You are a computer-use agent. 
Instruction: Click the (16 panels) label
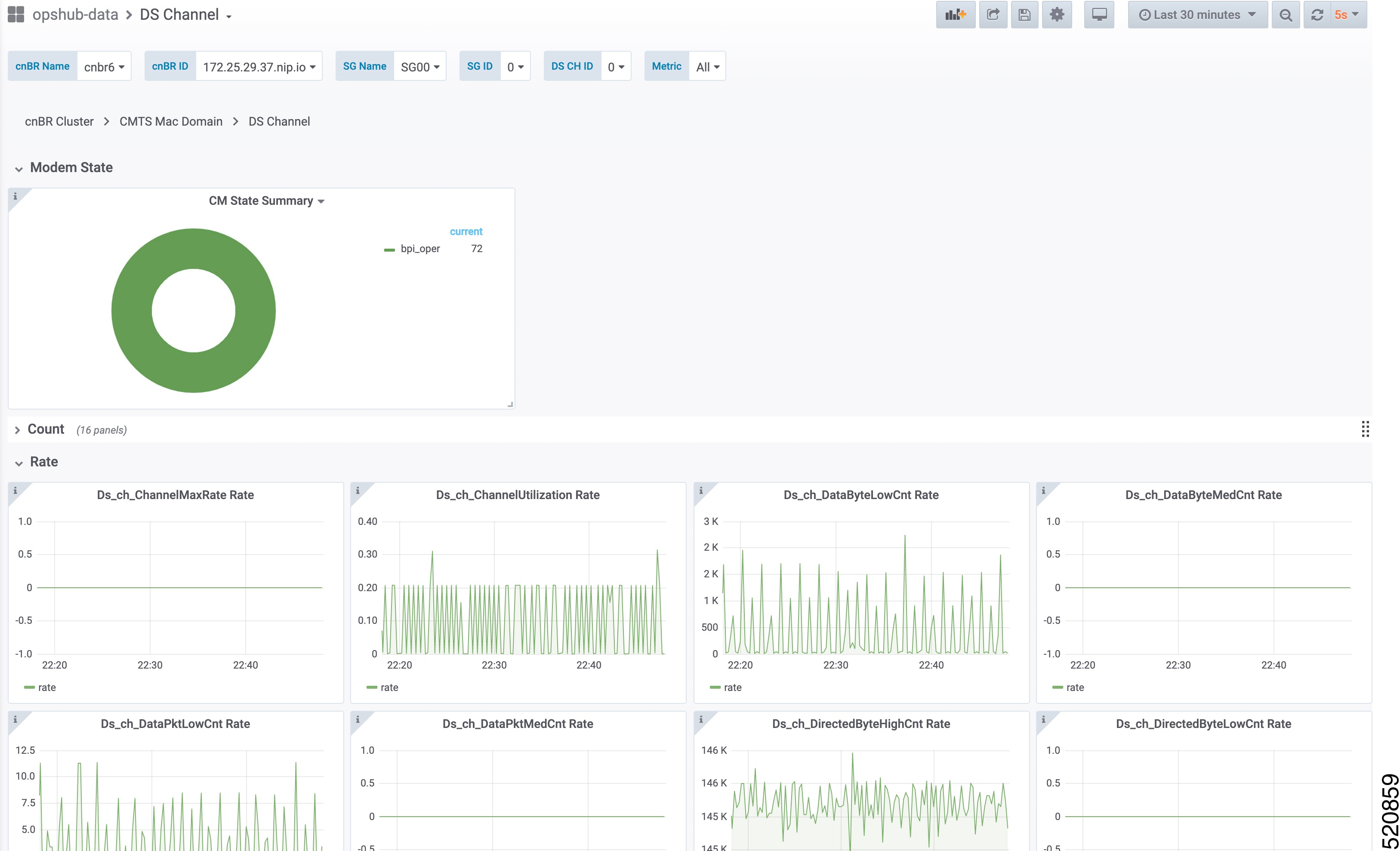[101, 430]
